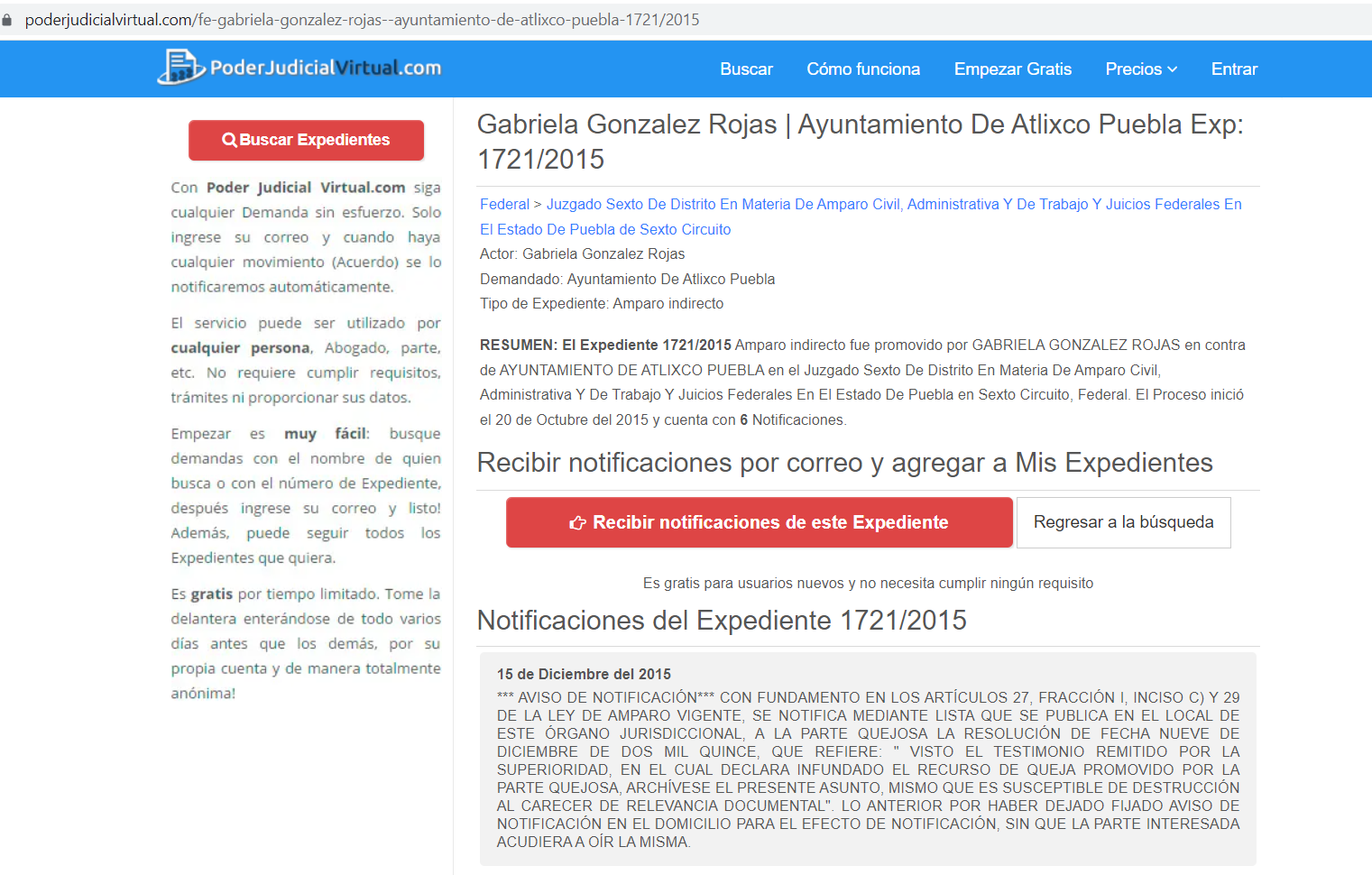Screen dimensions: 1372x875
Task: Open the Federal breadcrumb link
Action: pos(504,205)
